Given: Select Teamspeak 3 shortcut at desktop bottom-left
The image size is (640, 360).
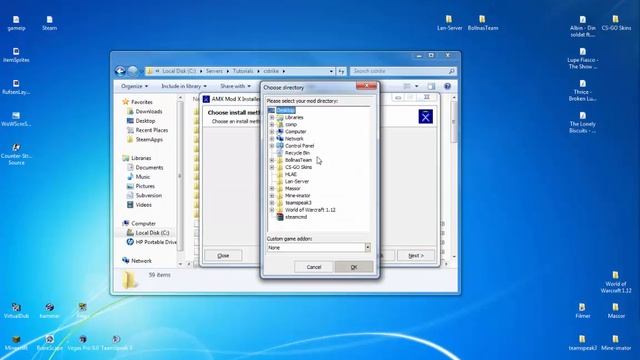Looking at the screenshot, I should [x=116, y=343].
